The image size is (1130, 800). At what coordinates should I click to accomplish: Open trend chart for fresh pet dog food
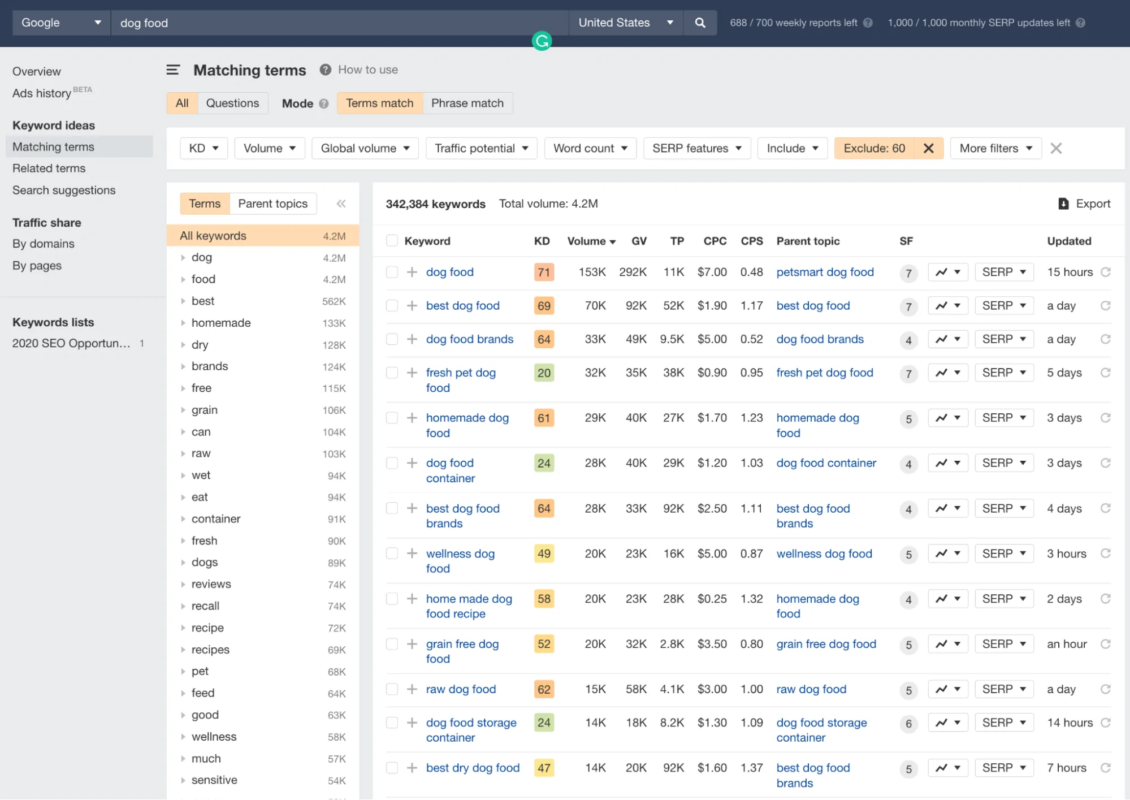coord(948,373)
